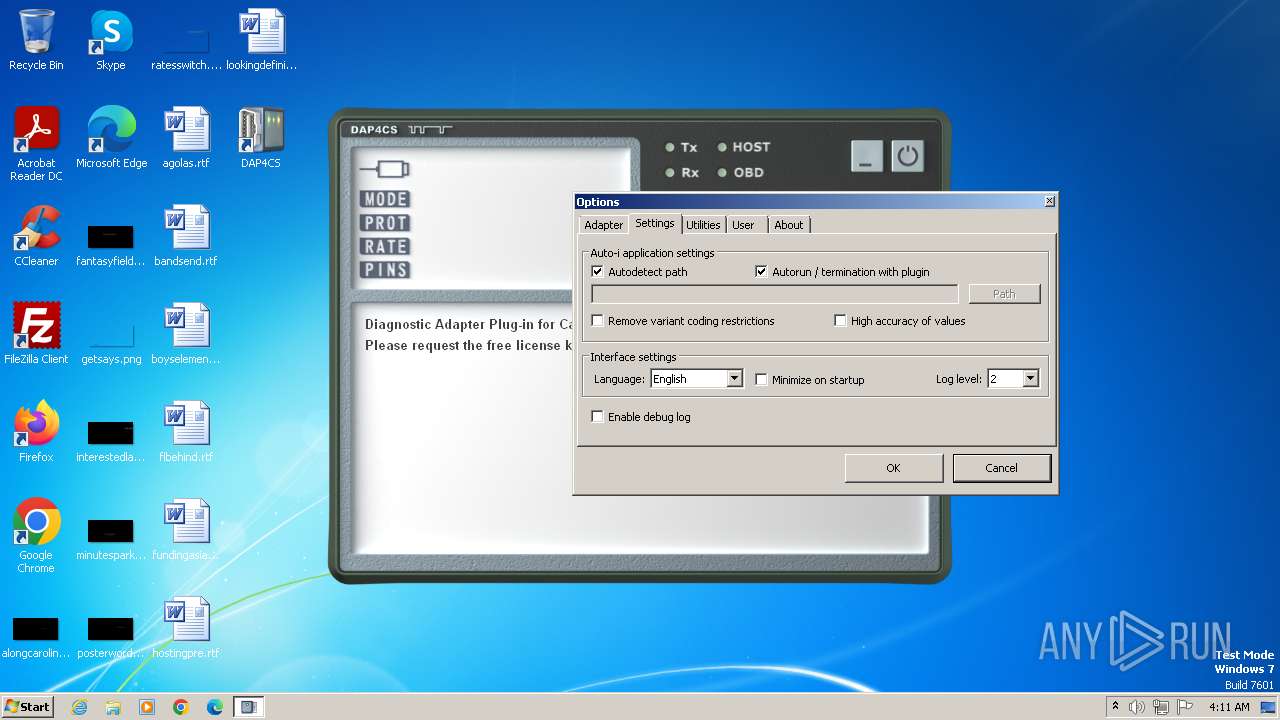Click the Chrome taskbar icon
This screenshot has height=720, width=1280.
tap(181, 707)
